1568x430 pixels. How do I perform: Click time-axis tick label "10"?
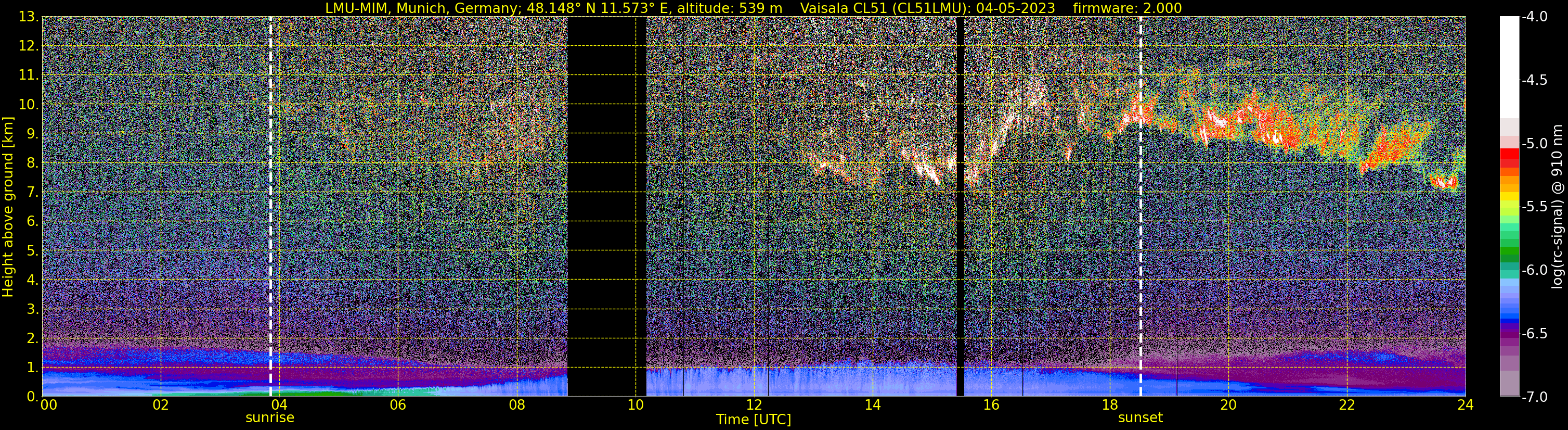635,405
